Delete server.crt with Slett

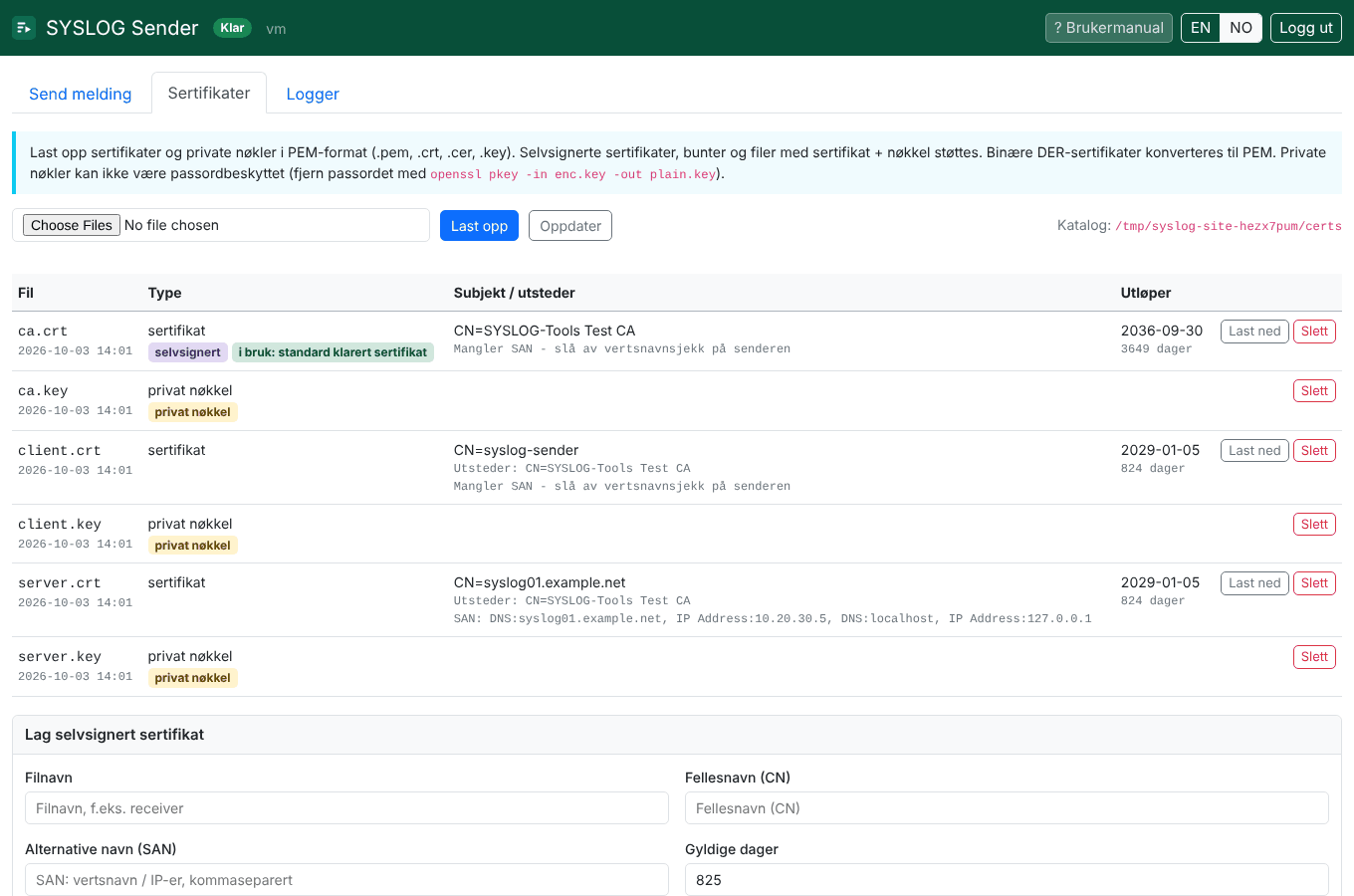pos(1314,583)
